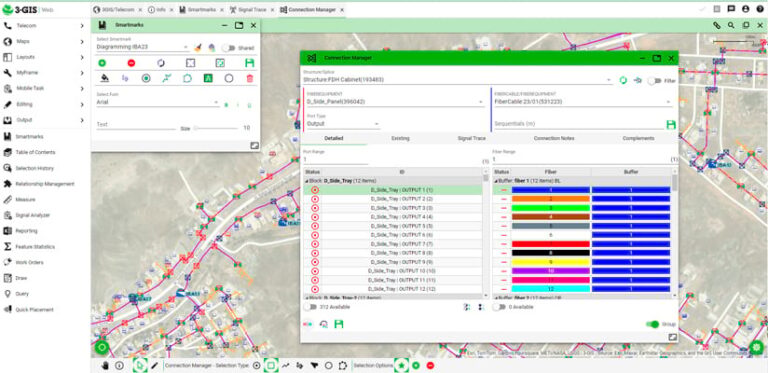Click the search magnifier icon at top right

pos(731,25)
